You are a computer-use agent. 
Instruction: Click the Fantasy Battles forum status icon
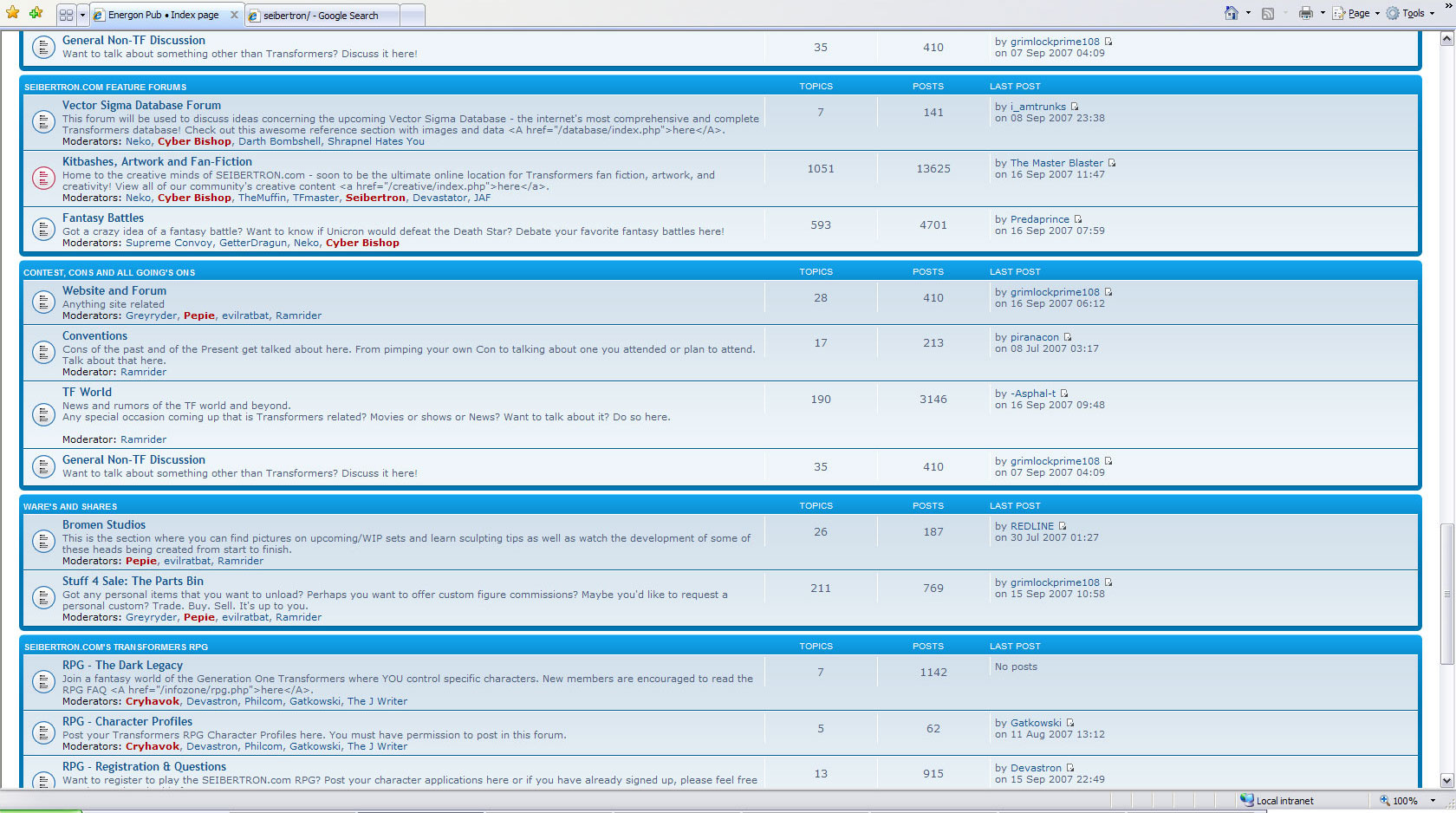43,229
